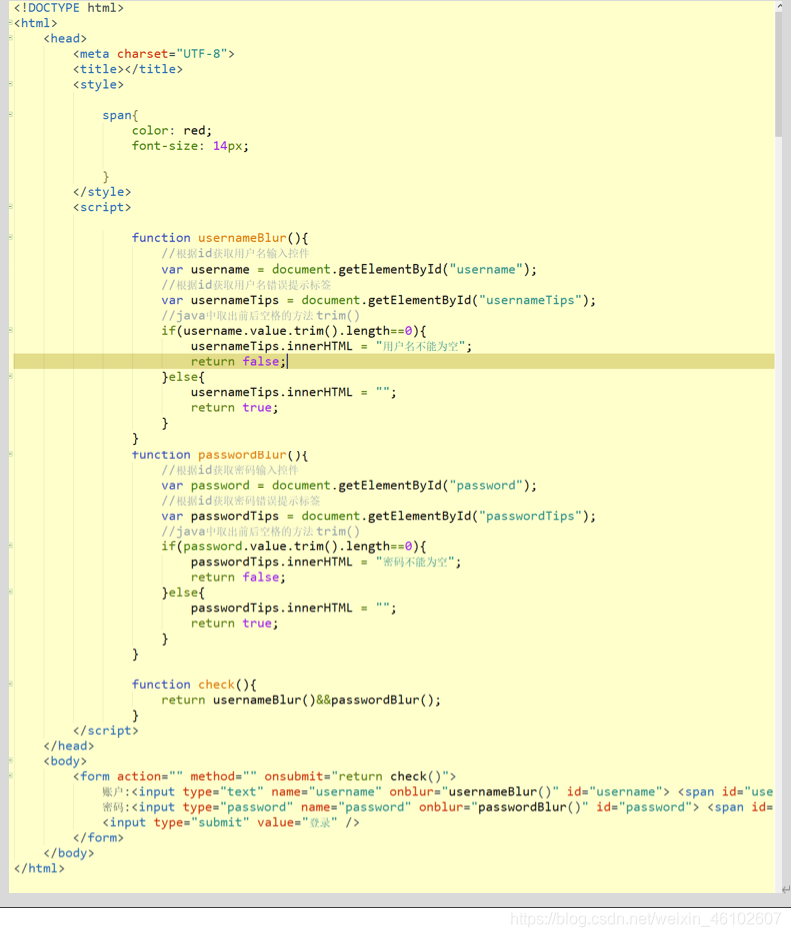The width and height of the screenshot is (791, 937).
Task: Click the password.value.trim() if condition
Action: pos(294,546)
